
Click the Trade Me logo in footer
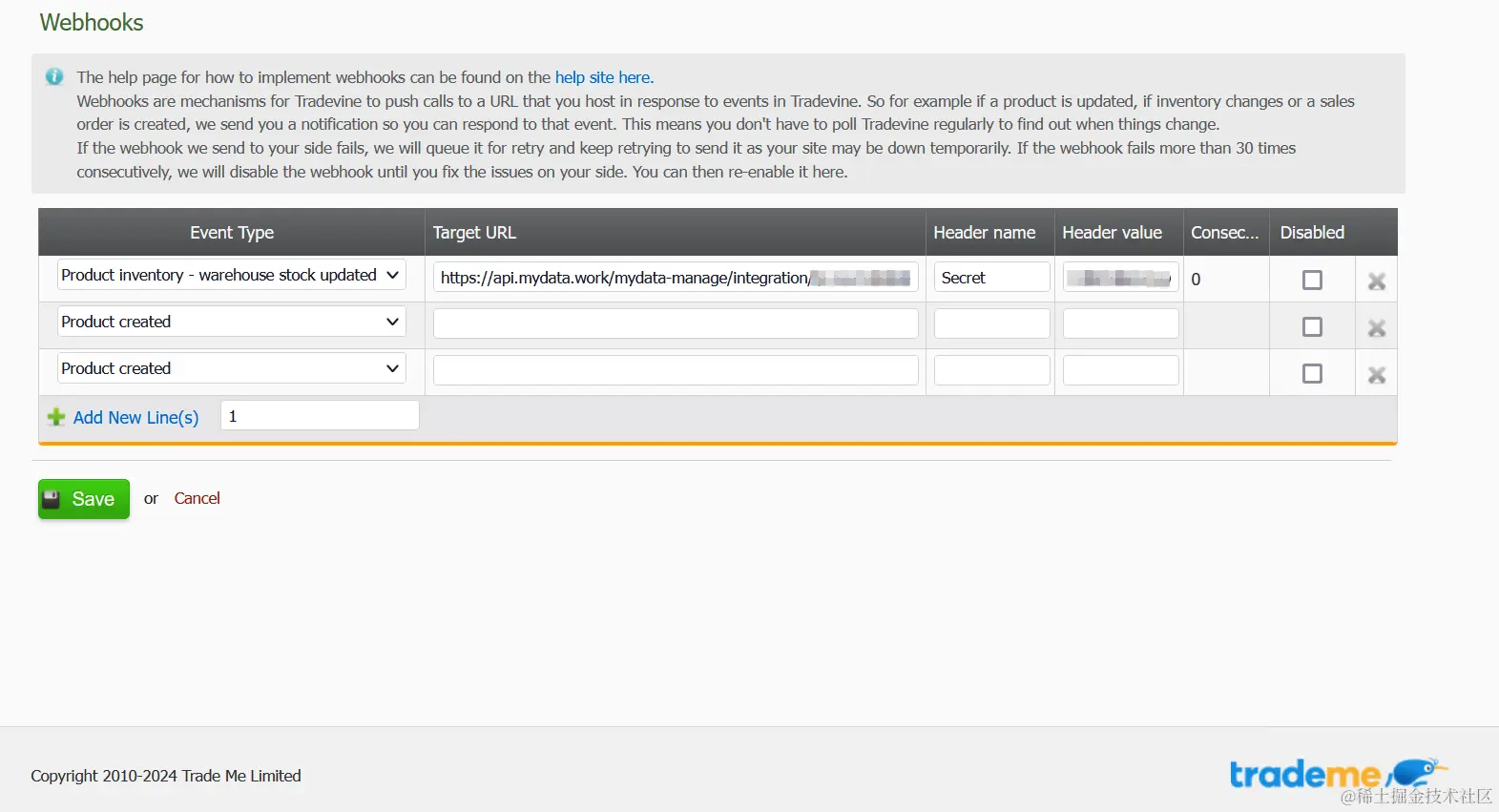1338,774
